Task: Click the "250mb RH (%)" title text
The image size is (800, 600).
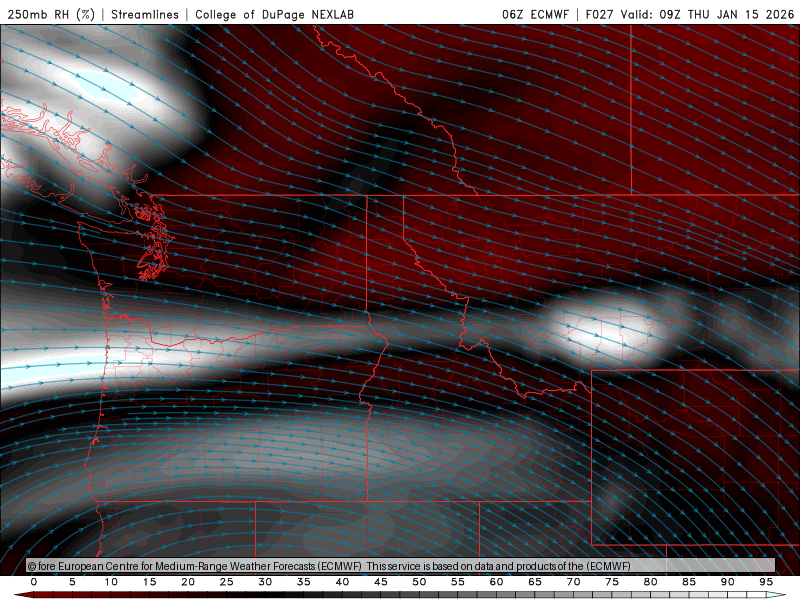Action: coord(52,14)
